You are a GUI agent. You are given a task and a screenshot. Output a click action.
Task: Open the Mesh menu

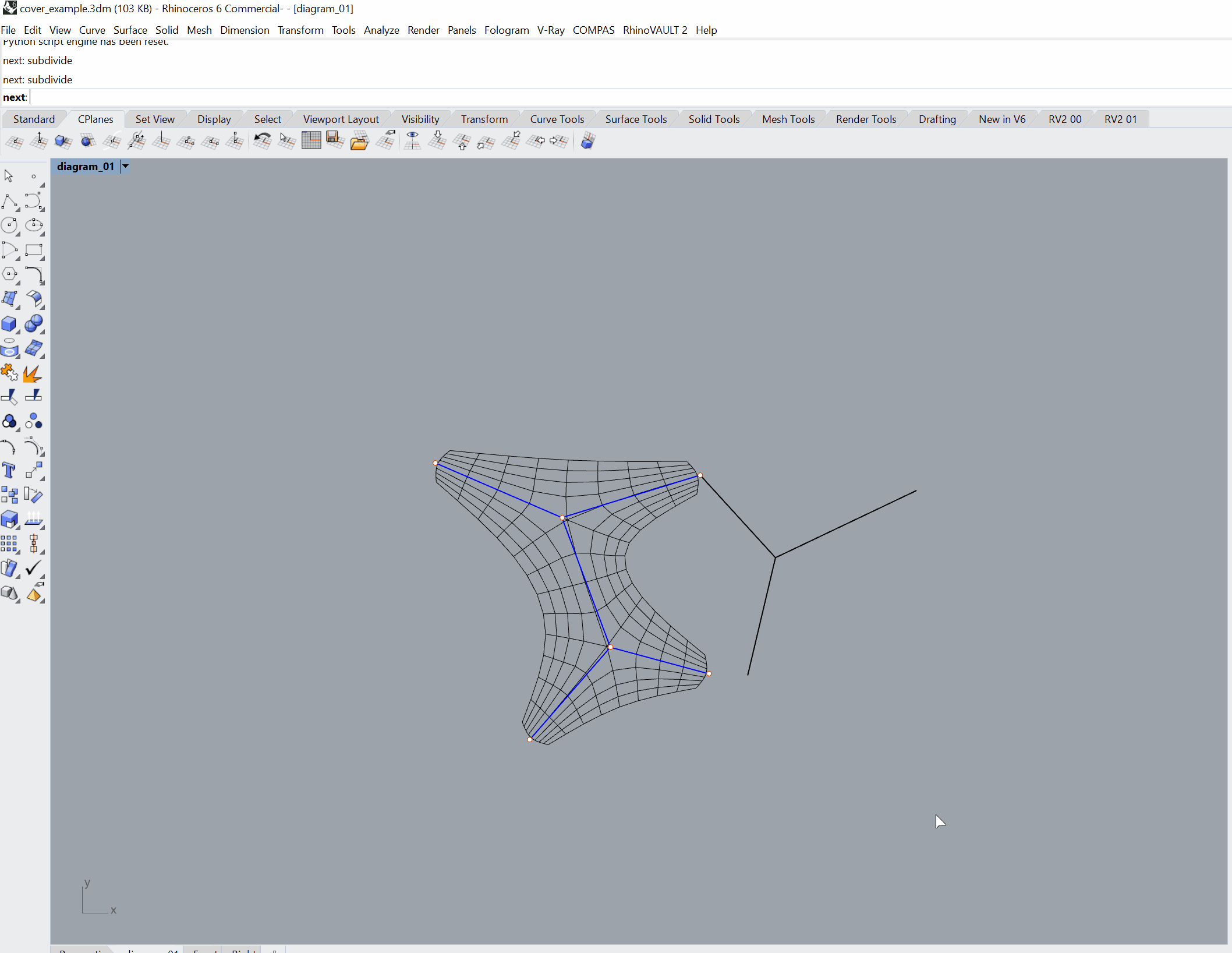pos(199,30)
